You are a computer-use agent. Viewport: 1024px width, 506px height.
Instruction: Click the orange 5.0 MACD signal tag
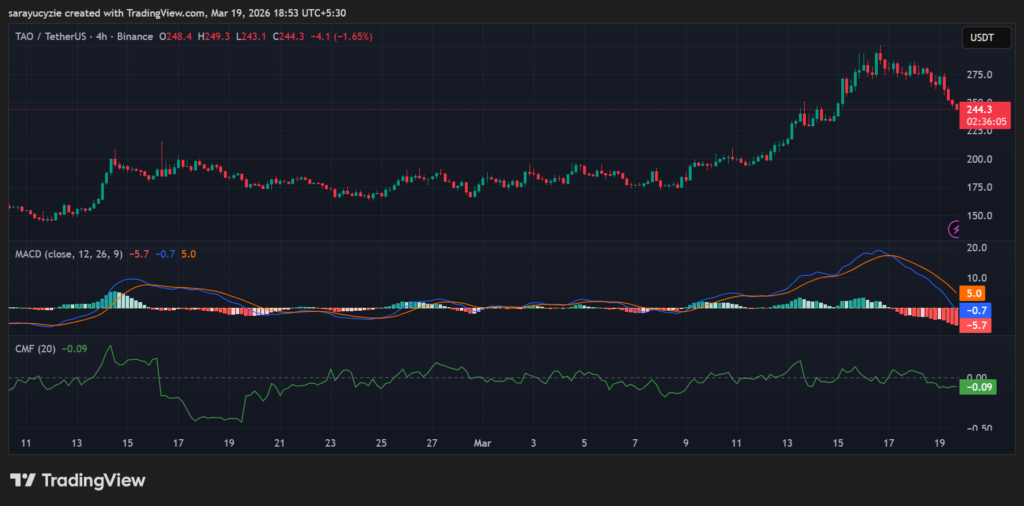974,294
